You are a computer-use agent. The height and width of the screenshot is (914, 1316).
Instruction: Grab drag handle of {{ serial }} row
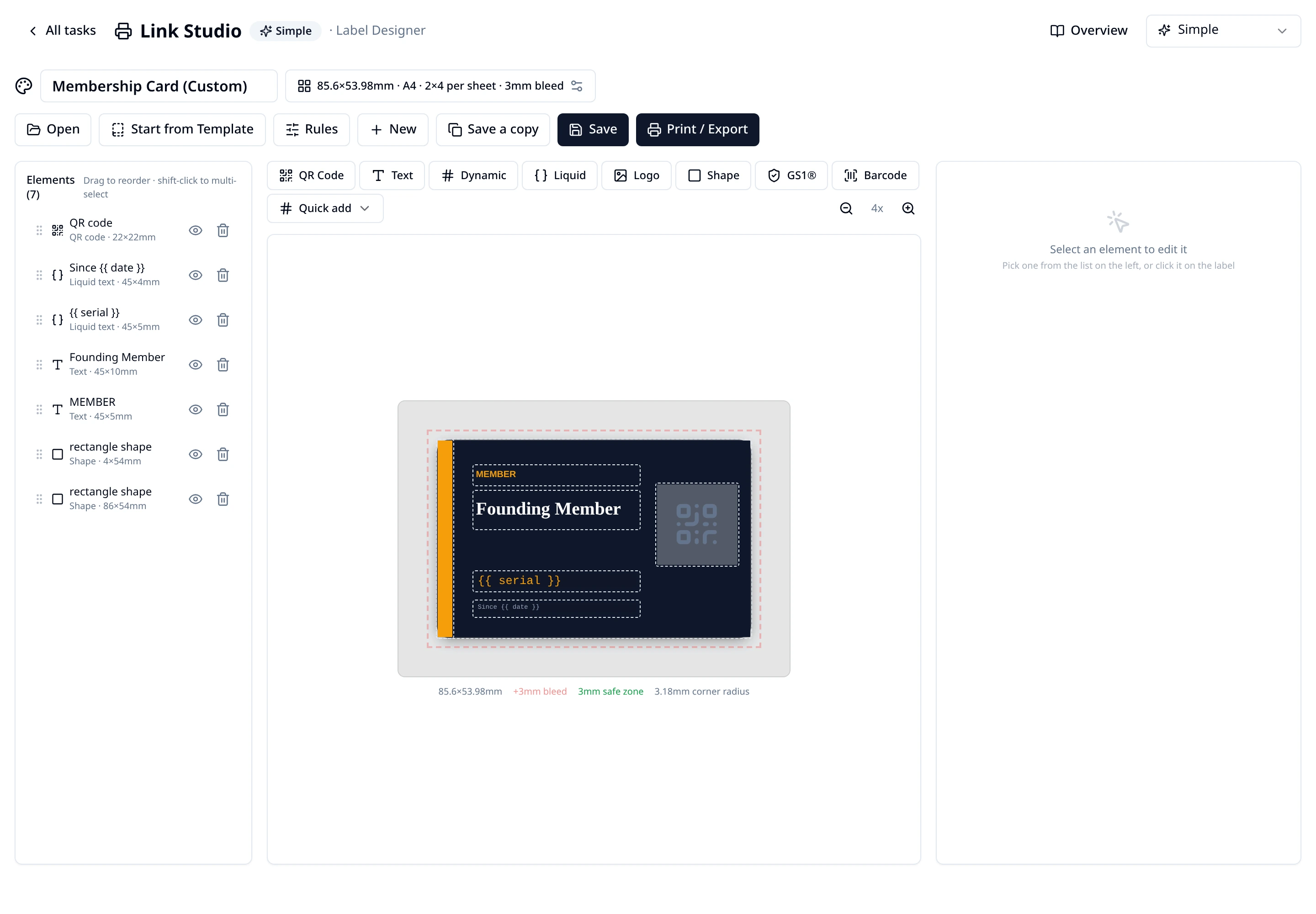click(39, 319)
